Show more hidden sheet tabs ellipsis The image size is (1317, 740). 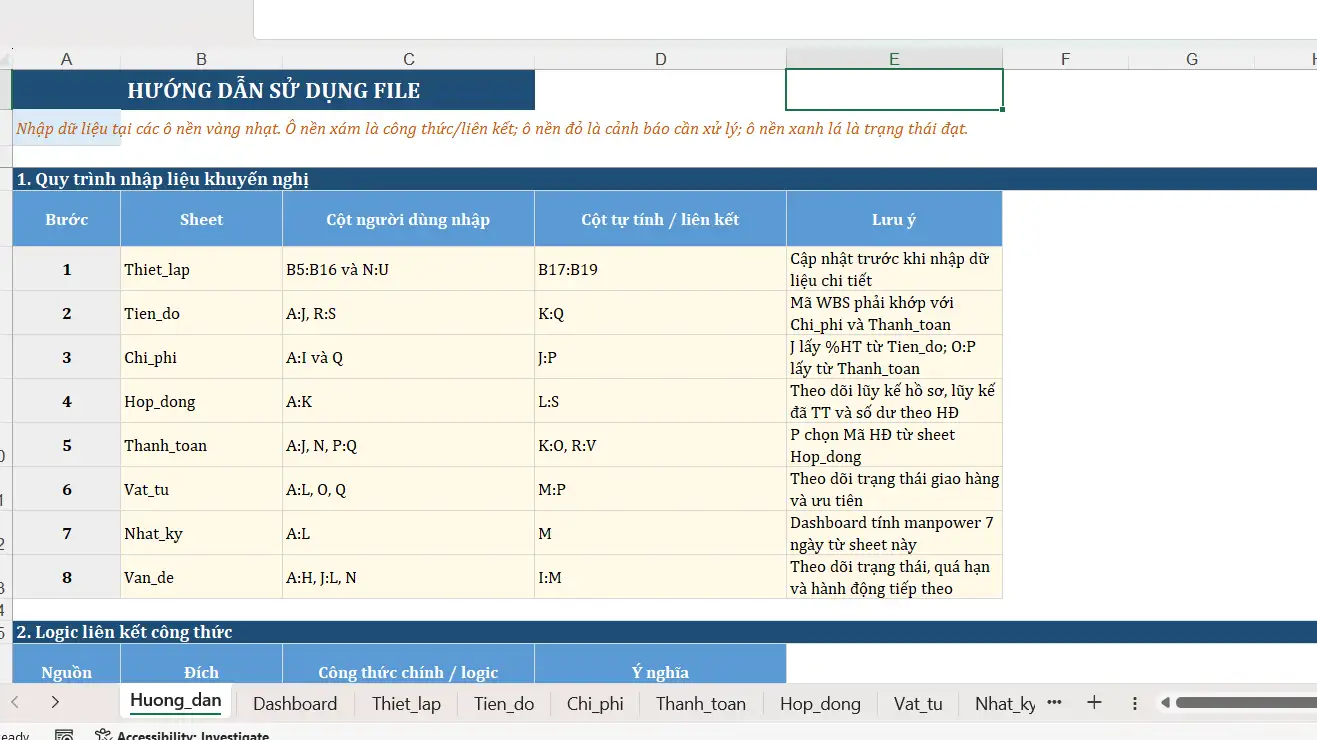pyautogui.click(x=1054, y=703)
